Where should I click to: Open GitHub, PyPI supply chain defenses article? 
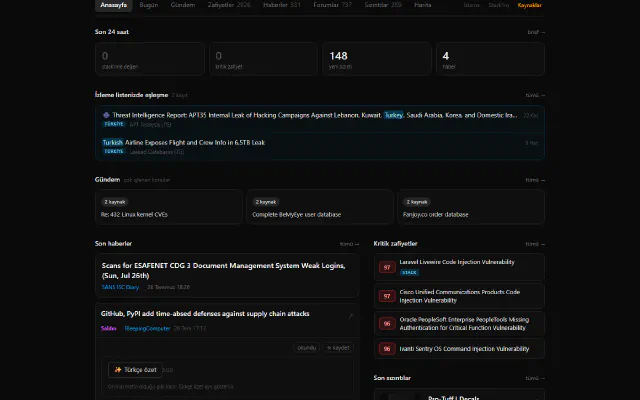tap(205, 313)
